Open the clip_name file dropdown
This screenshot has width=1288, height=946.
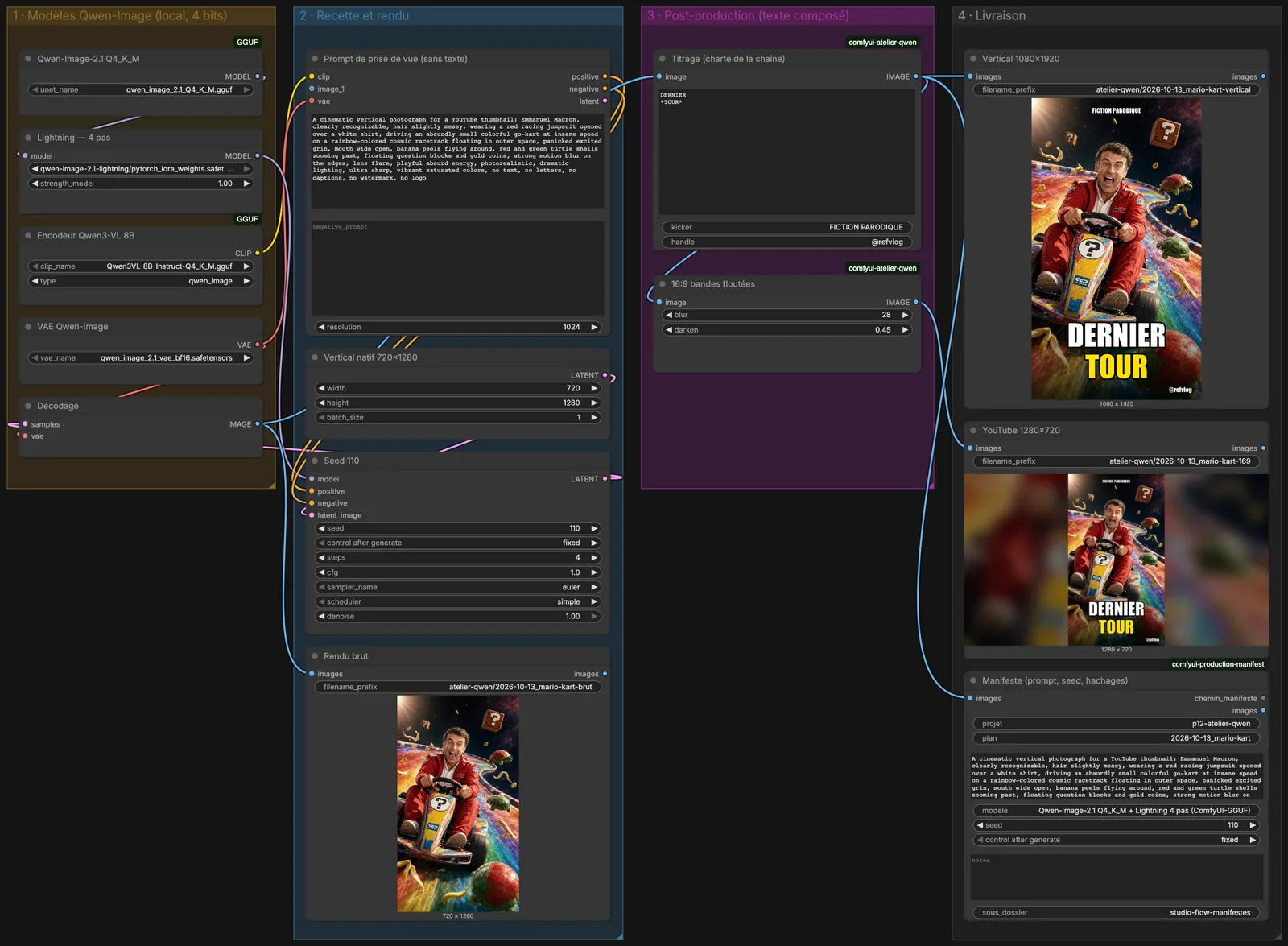141,266
